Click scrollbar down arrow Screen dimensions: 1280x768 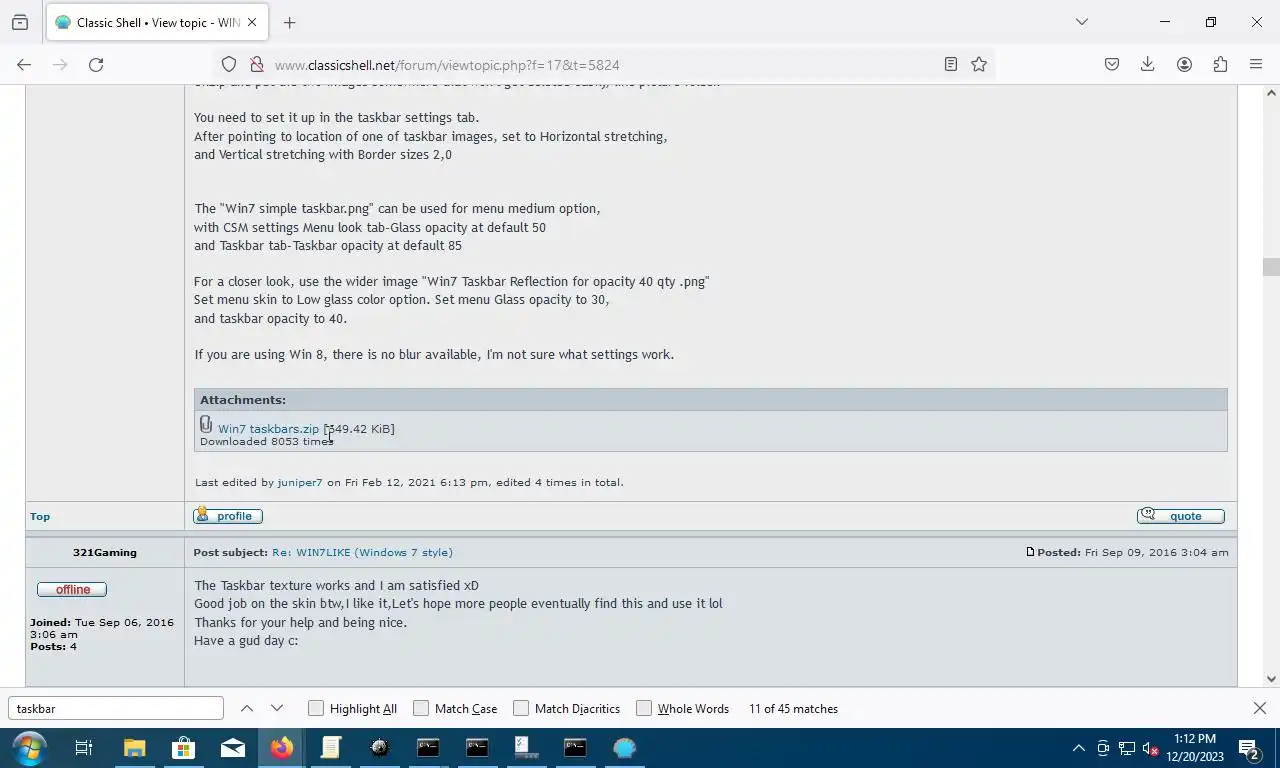1271,679
